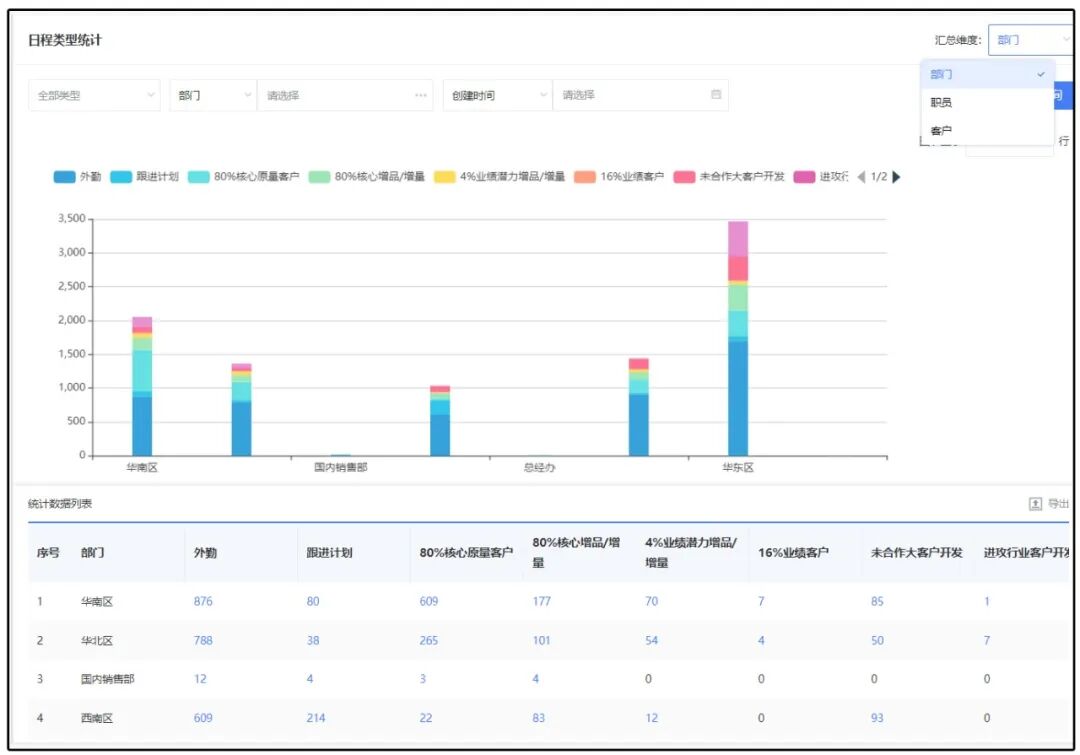Open the ellipsis picker in department field
This screenshot has width=1080, height=755.
[420, 95]
